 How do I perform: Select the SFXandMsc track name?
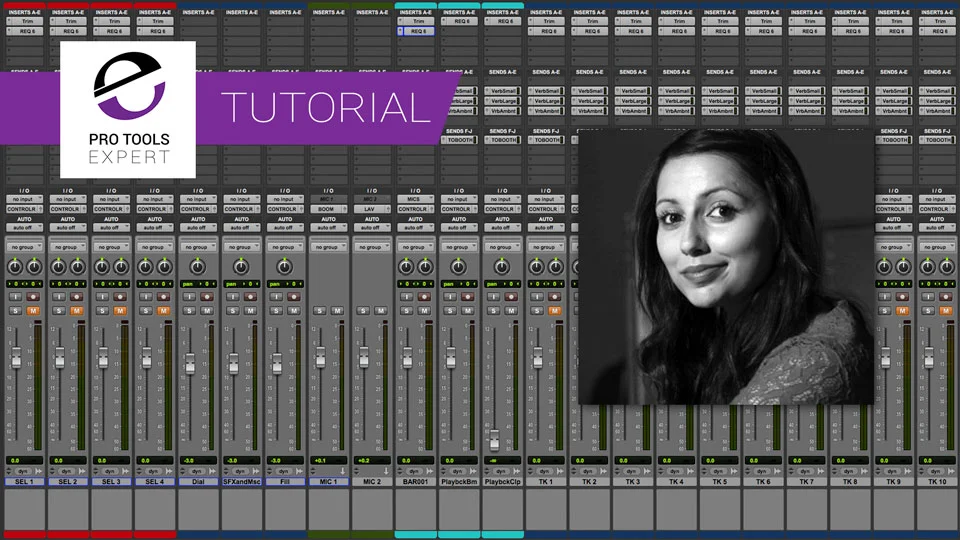click(242, 482)
